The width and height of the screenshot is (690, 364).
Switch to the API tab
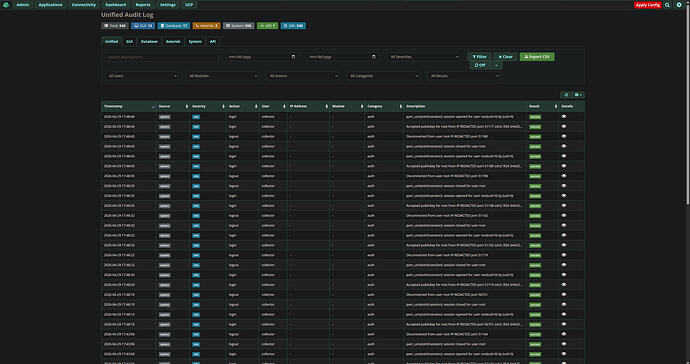213,41
